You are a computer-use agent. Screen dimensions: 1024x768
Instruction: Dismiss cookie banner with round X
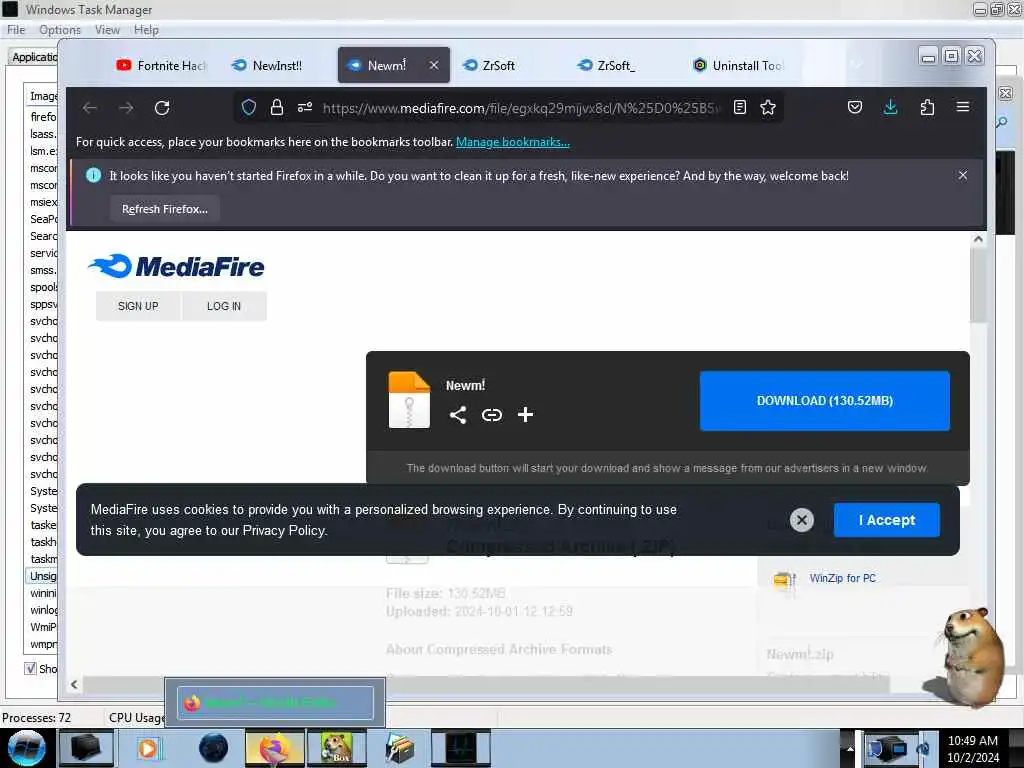(802, 520)
